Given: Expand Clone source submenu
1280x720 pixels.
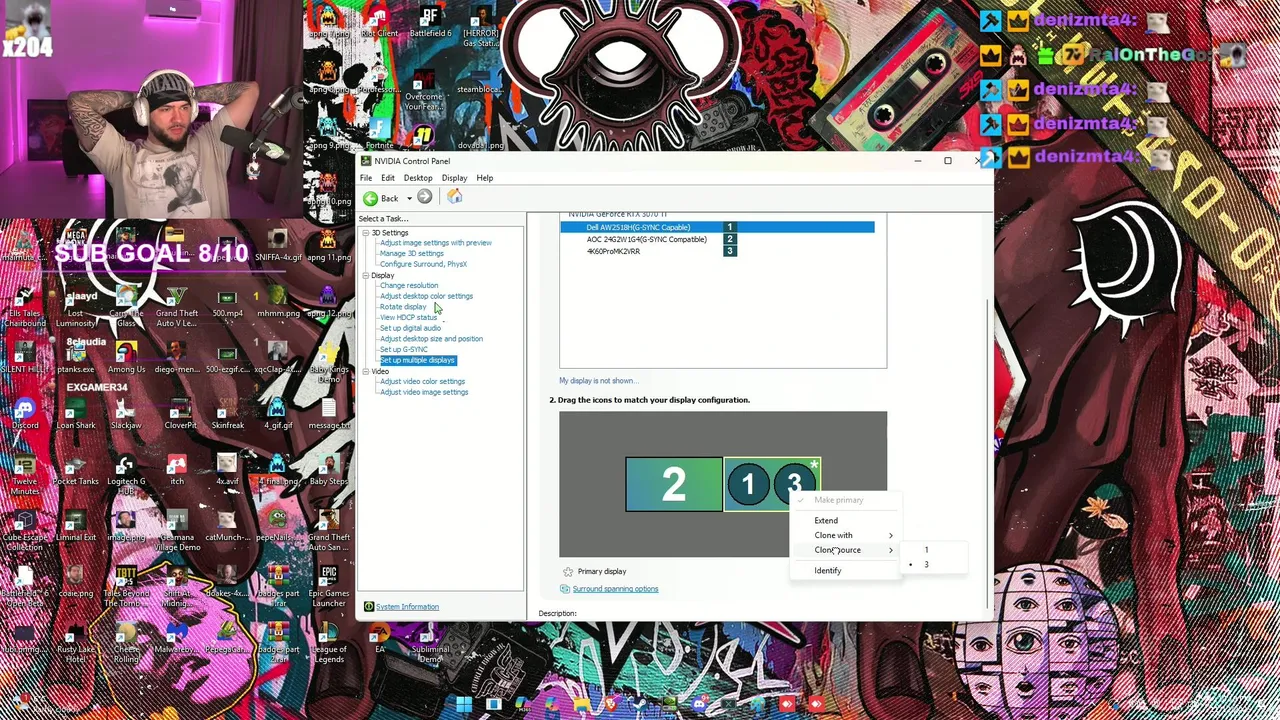Looking at the screenshot, I should click(846, 551).
